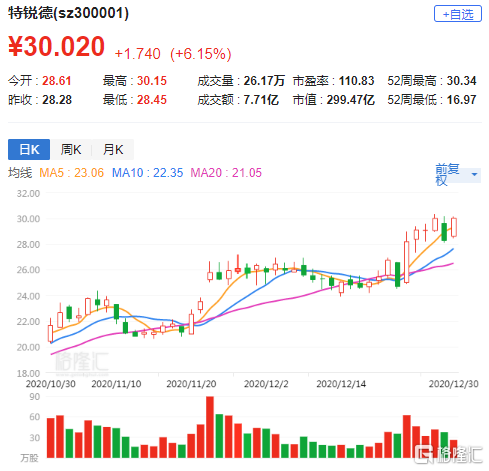Click the 52-week low value 16.97
489x471 pixels.
click(461, 100)
